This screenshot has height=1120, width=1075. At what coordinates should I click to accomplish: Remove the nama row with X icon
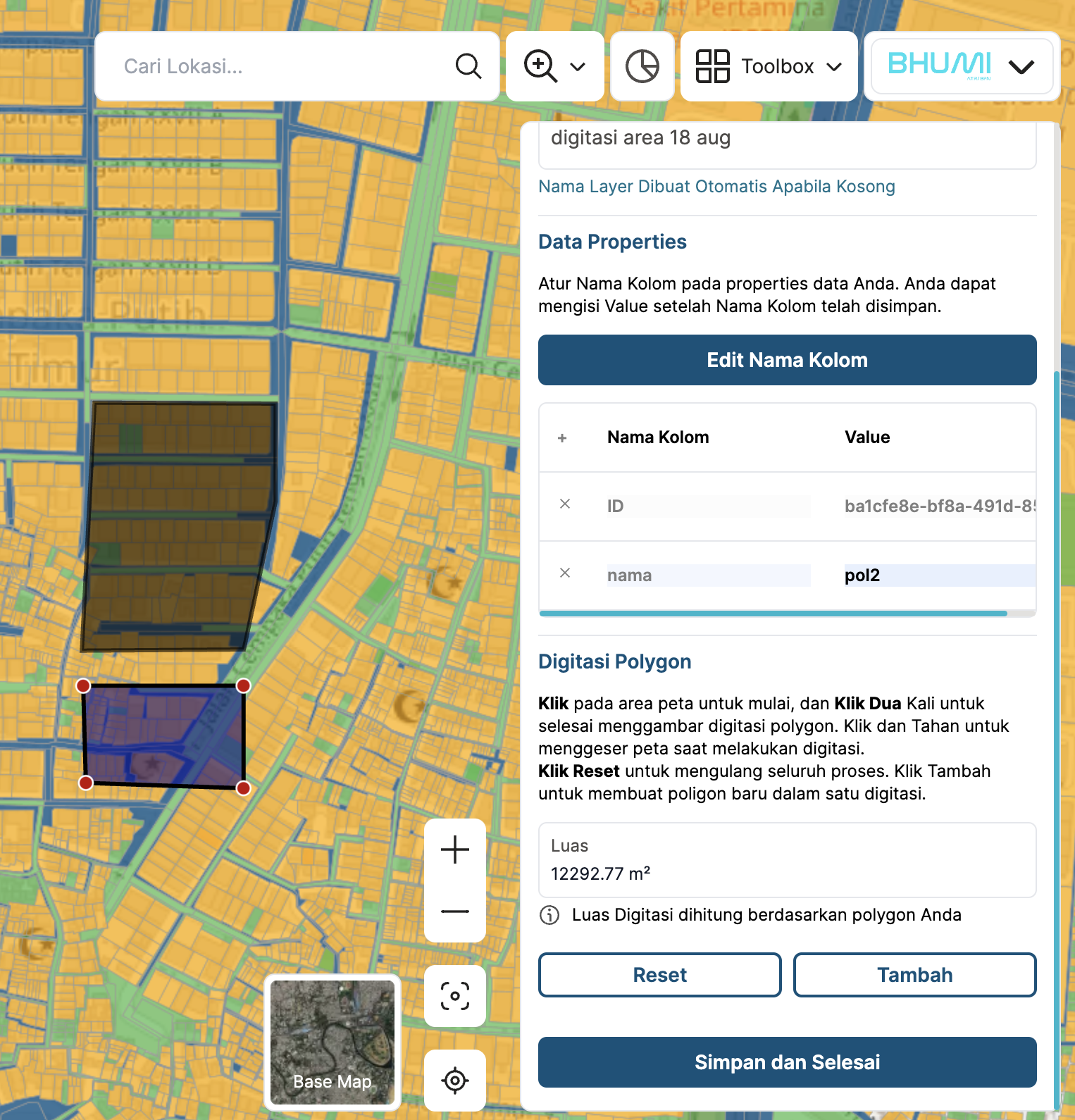pyautogui.click(x=565, y=573)
